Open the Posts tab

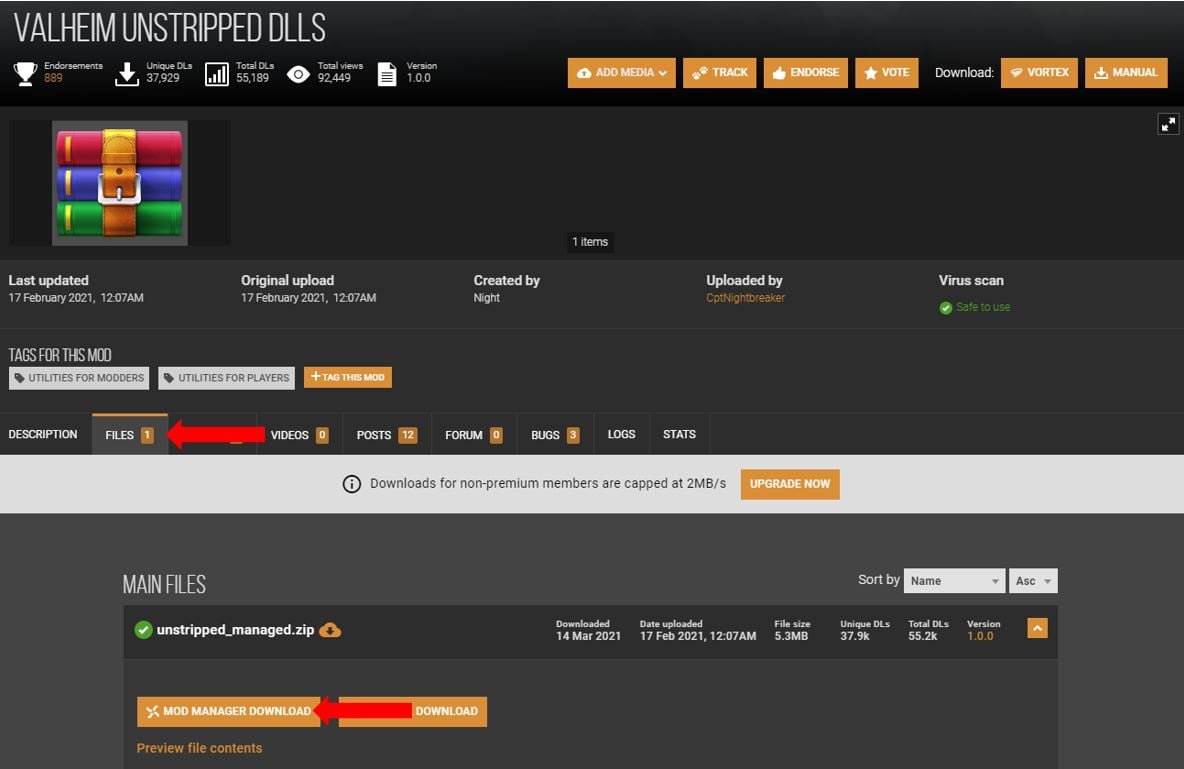[x=386, y=435]
